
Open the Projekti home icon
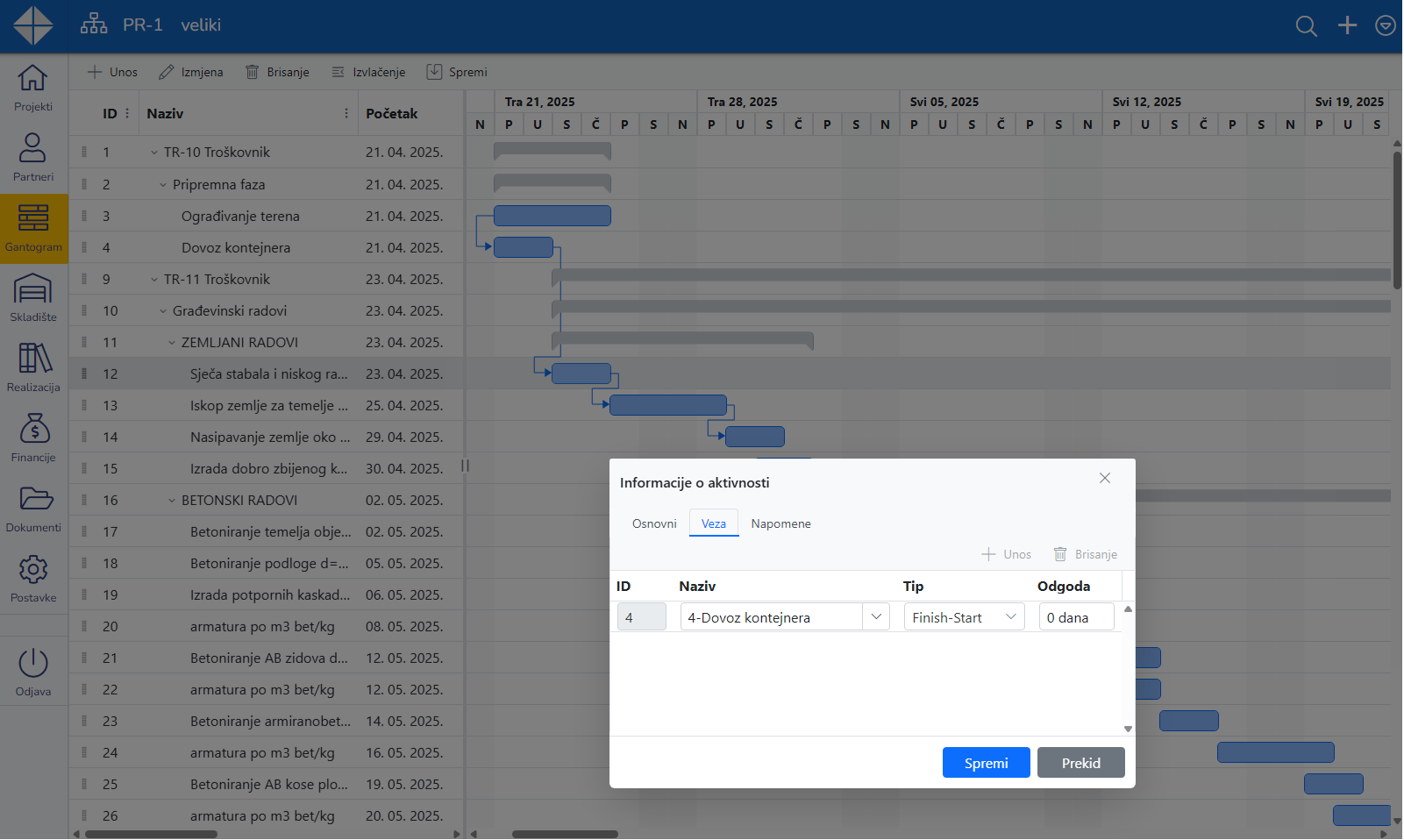point(33,79)
